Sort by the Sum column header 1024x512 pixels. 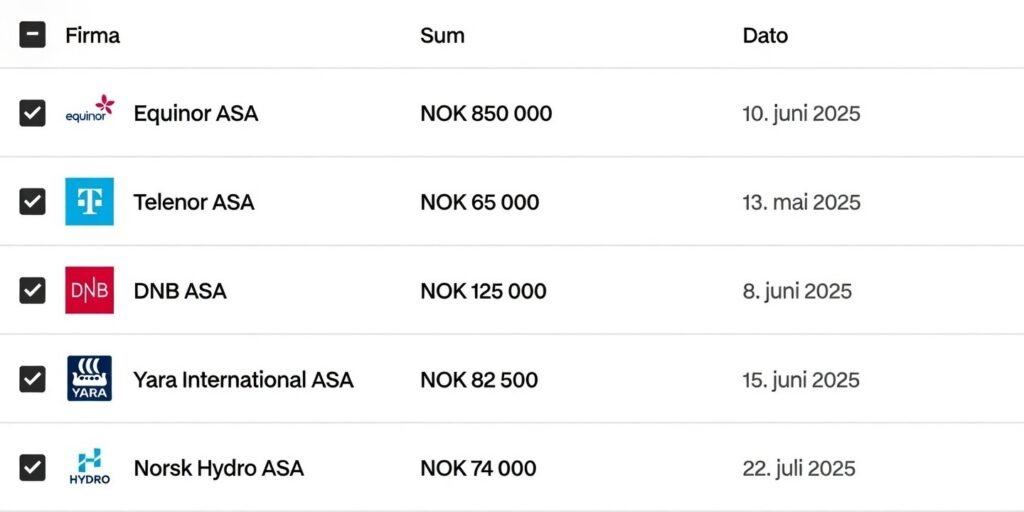pos(442,36)
